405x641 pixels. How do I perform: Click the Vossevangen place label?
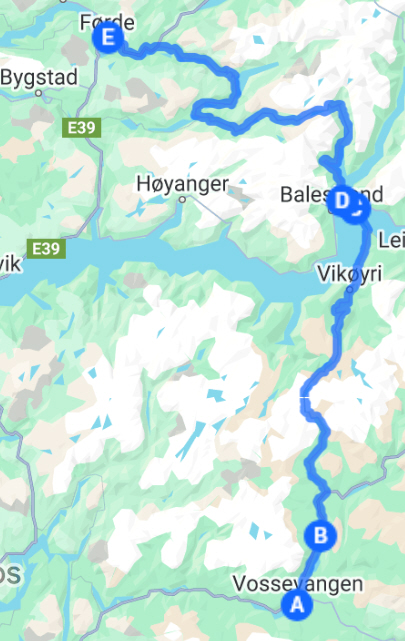tap(298, 584)
